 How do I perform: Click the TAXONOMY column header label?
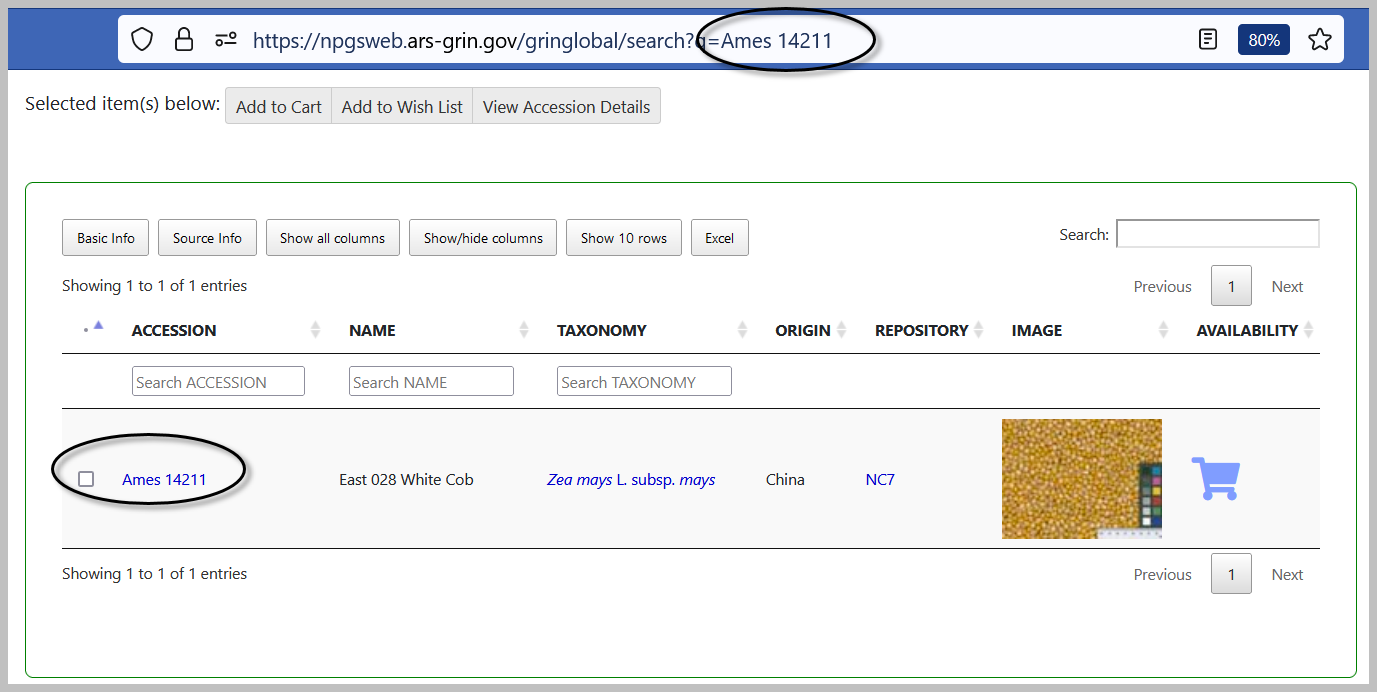coord(602,330)
